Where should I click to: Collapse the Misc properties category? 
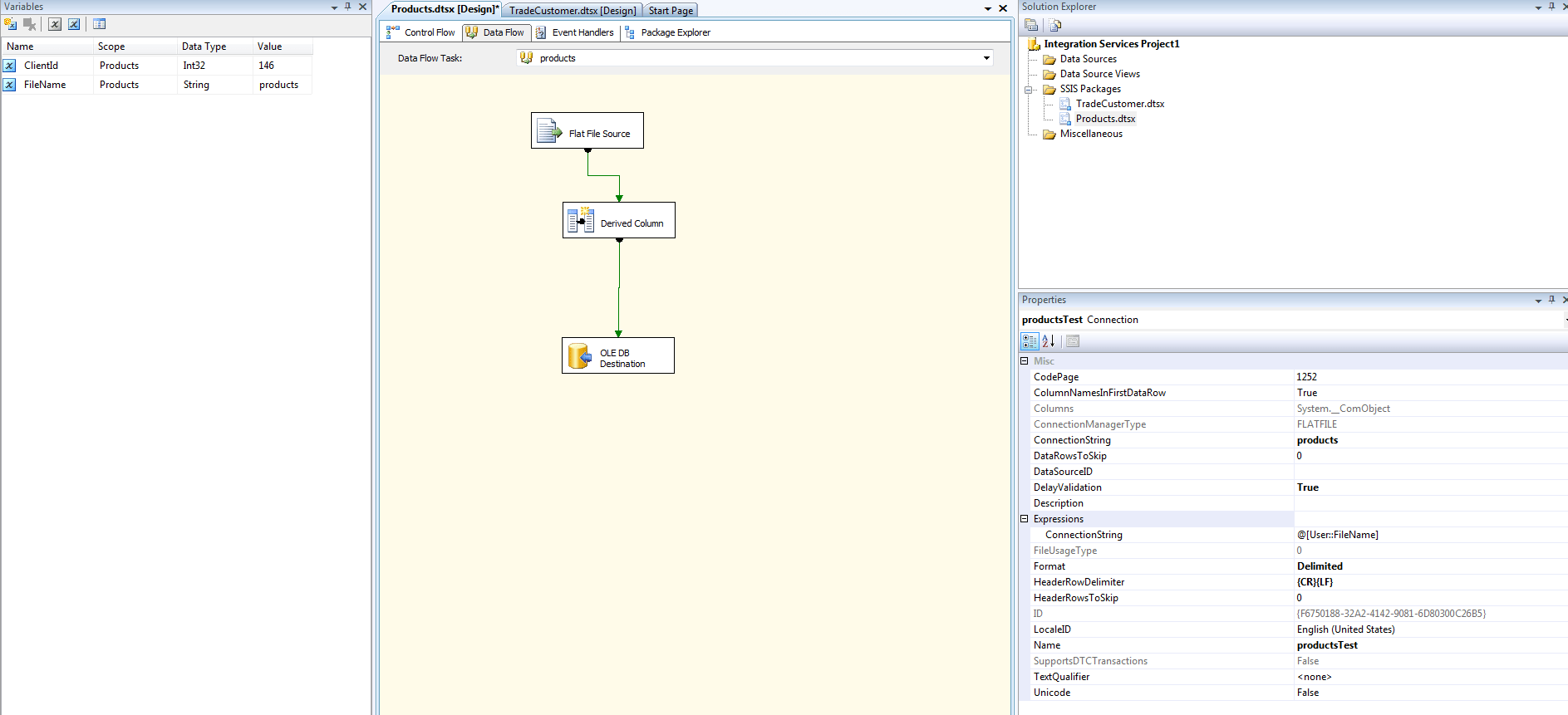[x=1025, y=361]
